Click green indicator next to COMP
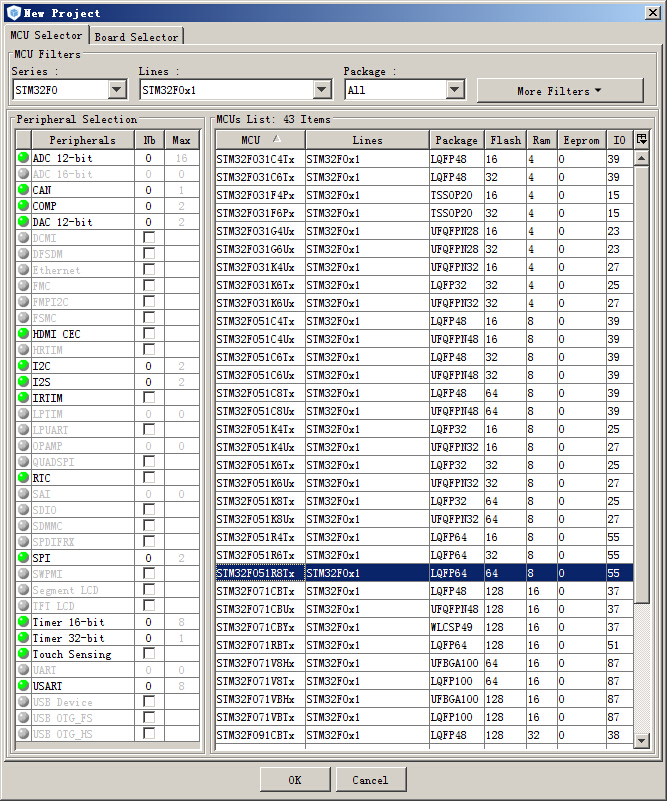The width and height of the screenshot is (667, 801). coord(23,206)
